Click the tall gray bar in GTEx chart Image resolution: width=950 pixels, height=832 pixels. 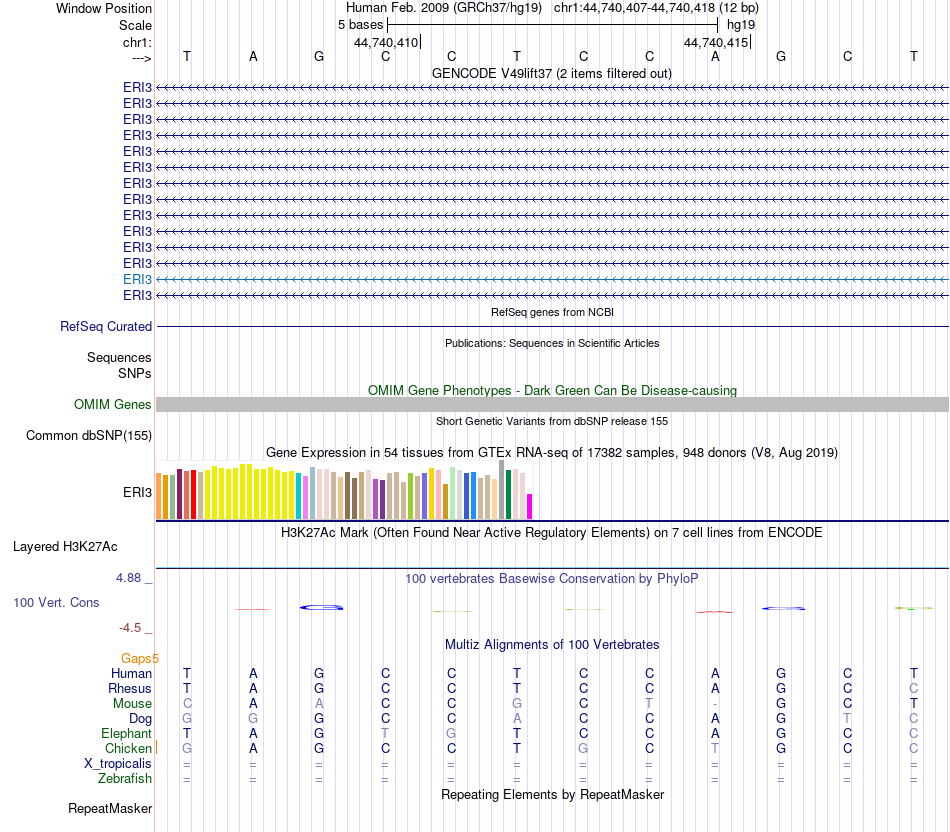tap(502, 490)
